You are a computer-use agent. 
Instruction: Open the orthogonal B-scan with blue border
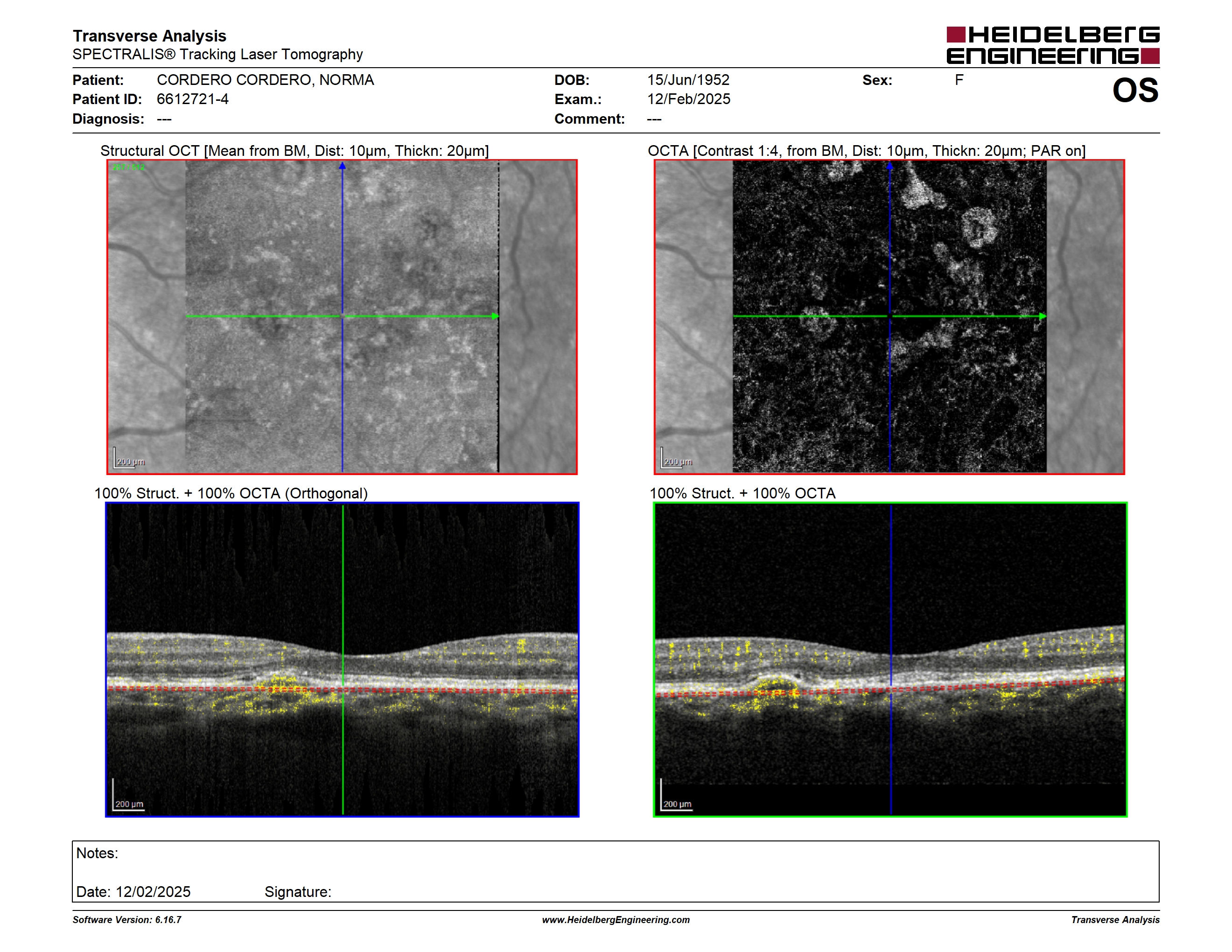coord(342,659)
